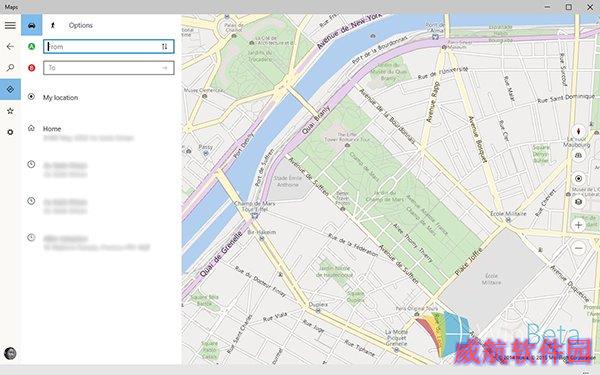Open the settings gear in the sidebar
This screenshot has height=375, width=600.
coord(10,132)
